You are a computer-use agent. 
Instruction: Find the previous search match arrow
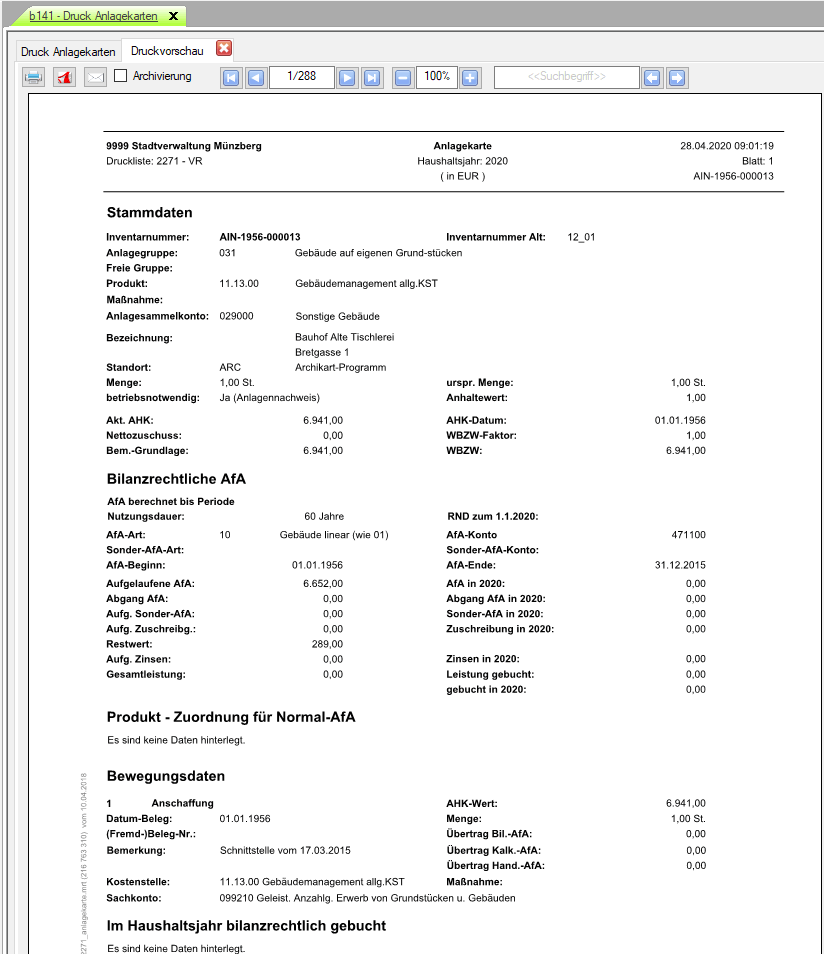tap(653, 77)
